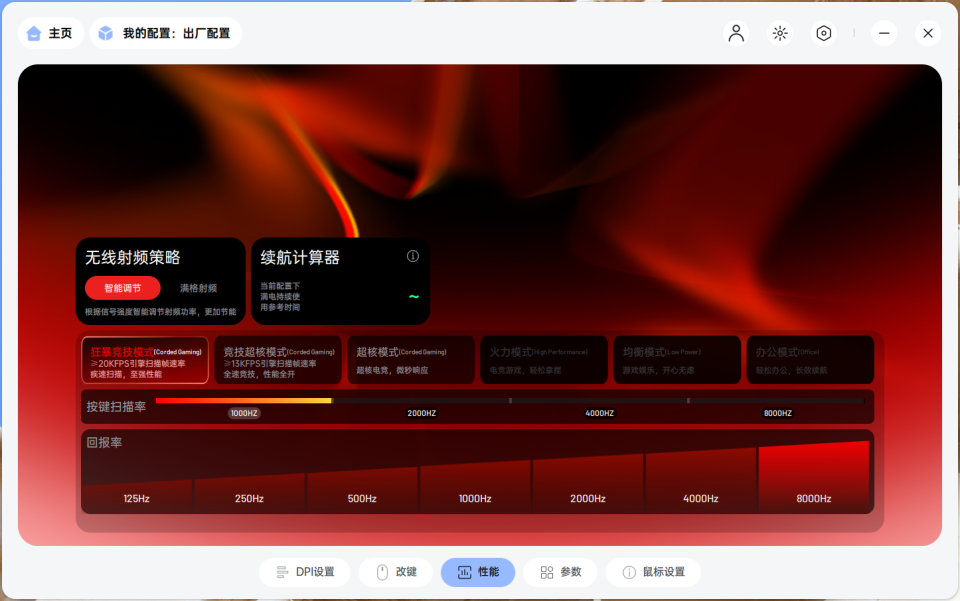Image resolution: width=960 pixels, height=601 pixels.
Task: Click the 性能 performance chart icon
Action: (463, 572)
